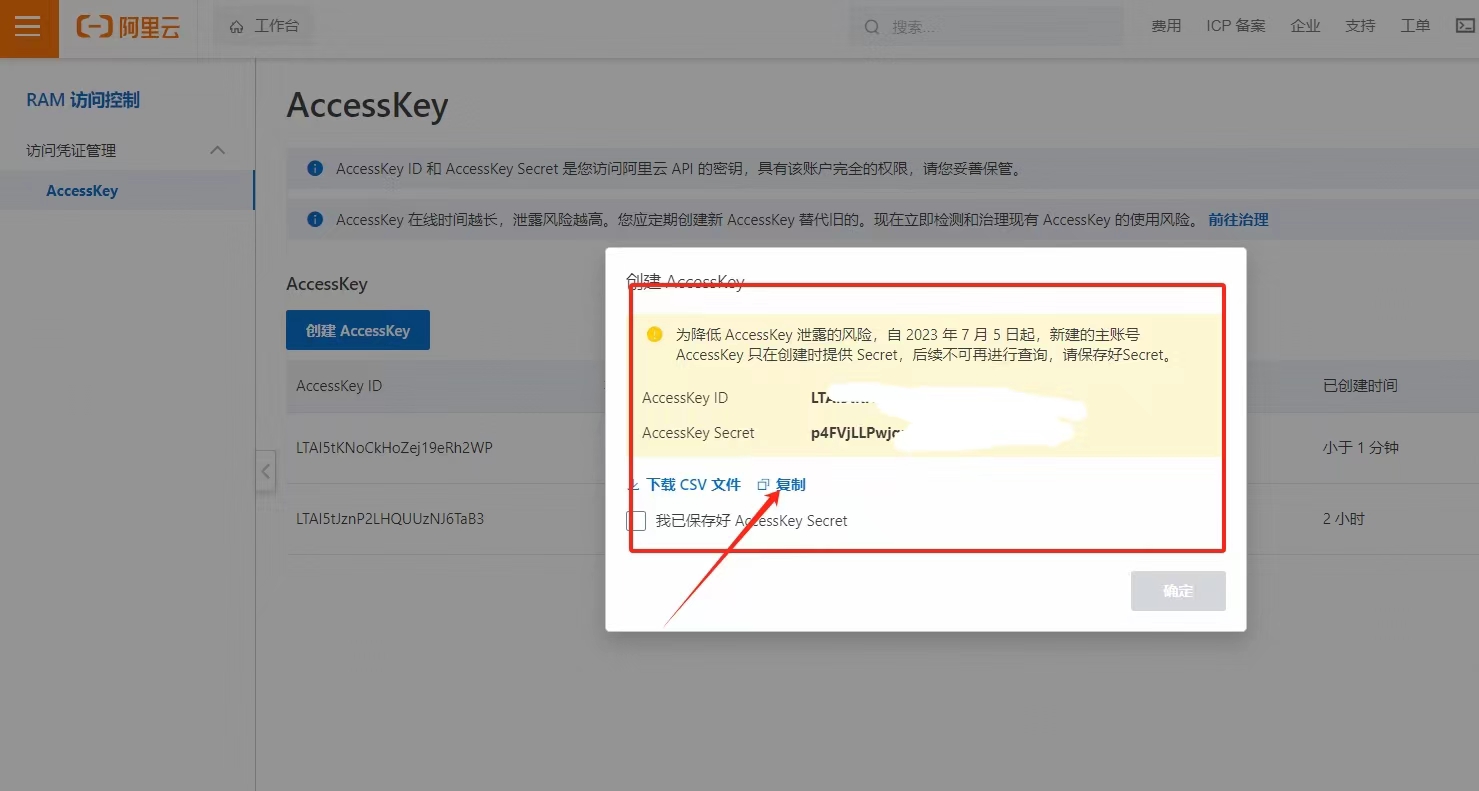Screen dimensions: 1479x791
Task: Click the 复制 copy link
Action: click(x=790, y=484)
